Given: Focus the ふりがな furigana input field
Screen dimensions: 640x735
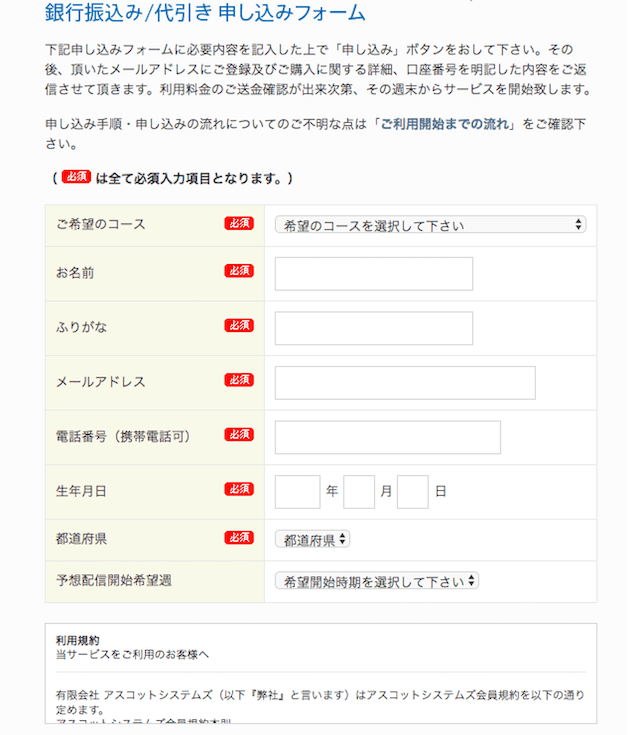Looking at the screenshot, I should pos(374,328).
